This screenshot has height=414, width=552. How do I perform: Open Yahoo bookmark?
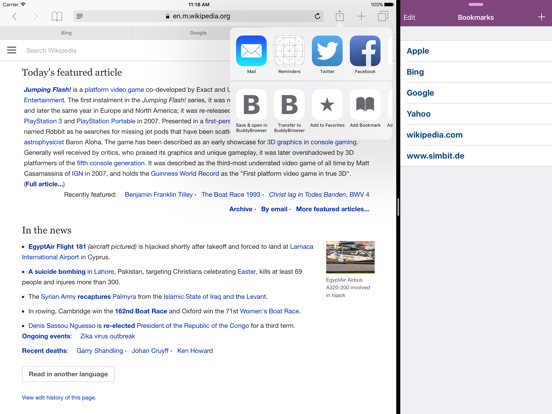click(x=476, y=114)
